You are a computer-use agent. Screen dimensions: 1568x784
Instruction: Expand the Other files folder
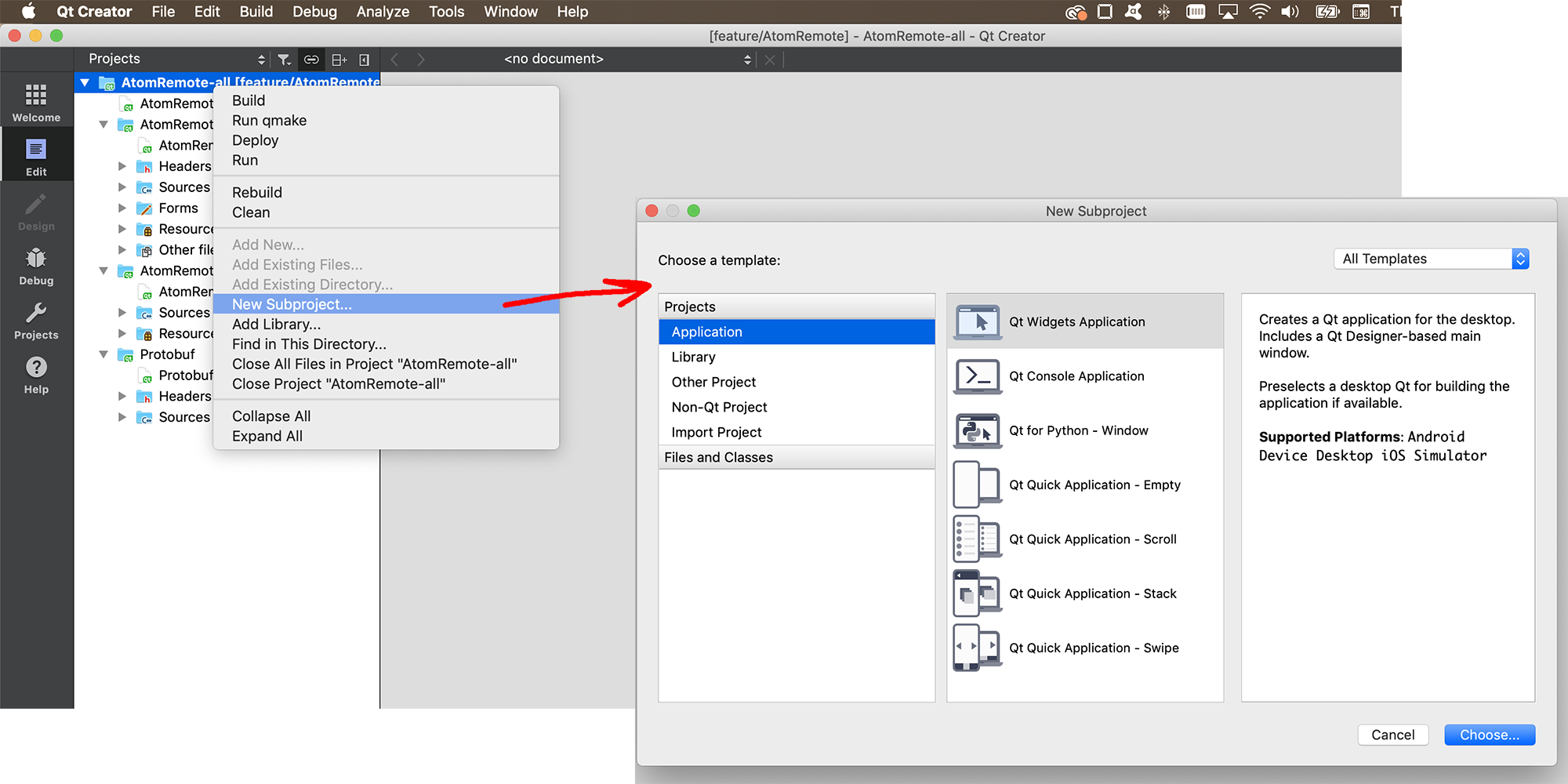(122, 250)
